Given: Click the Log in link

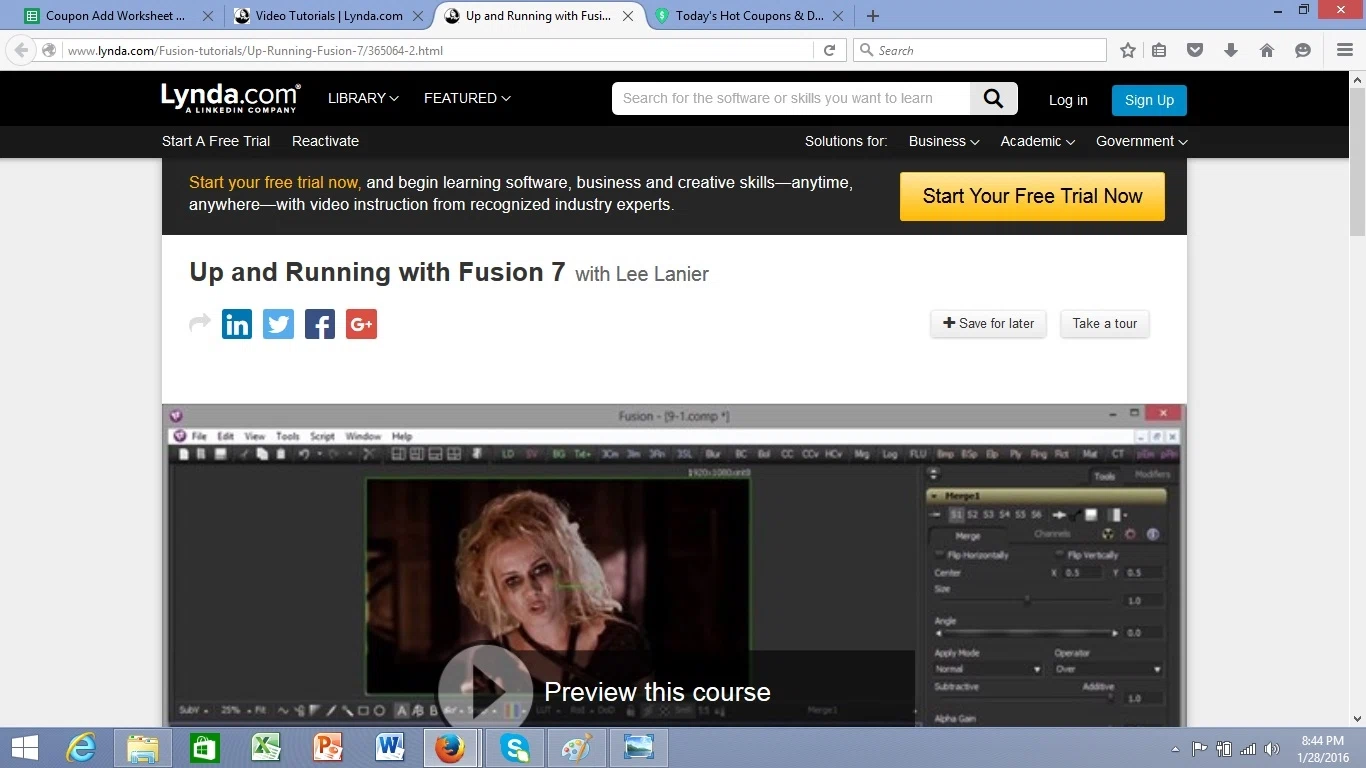Looking at the screenshot, I should point(1068,100).
